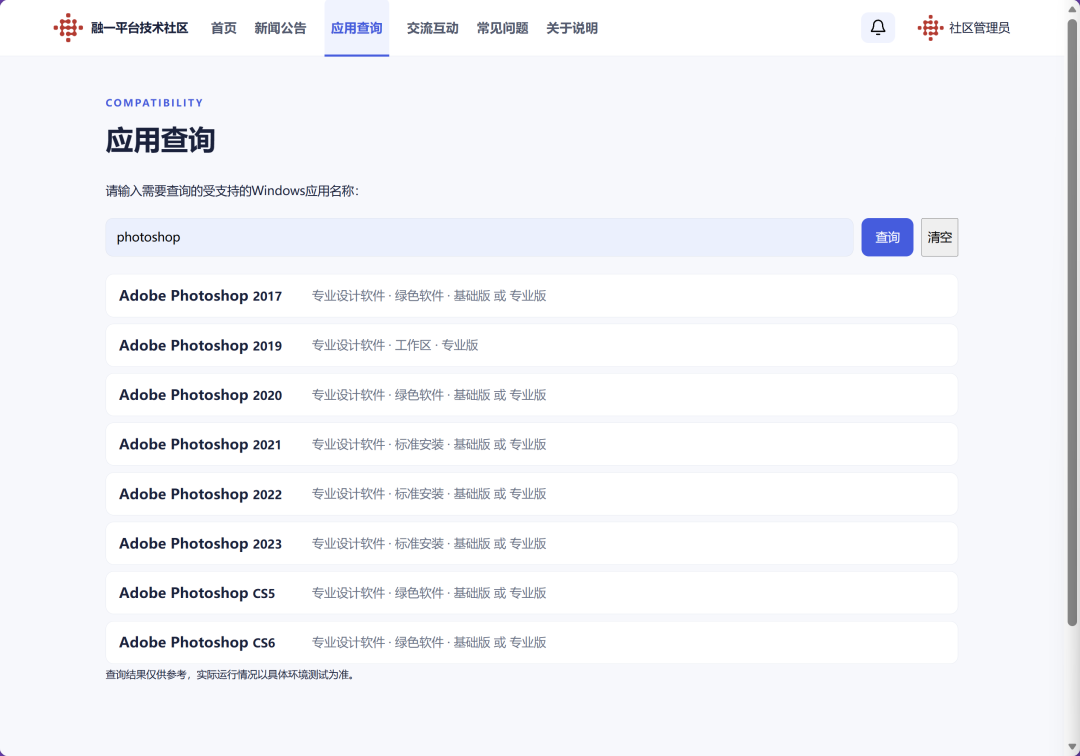This screenshot has height=756, width=1080.
Task: Select the Adobe Photoshop 2021 row
Action: tap(532, 444)
